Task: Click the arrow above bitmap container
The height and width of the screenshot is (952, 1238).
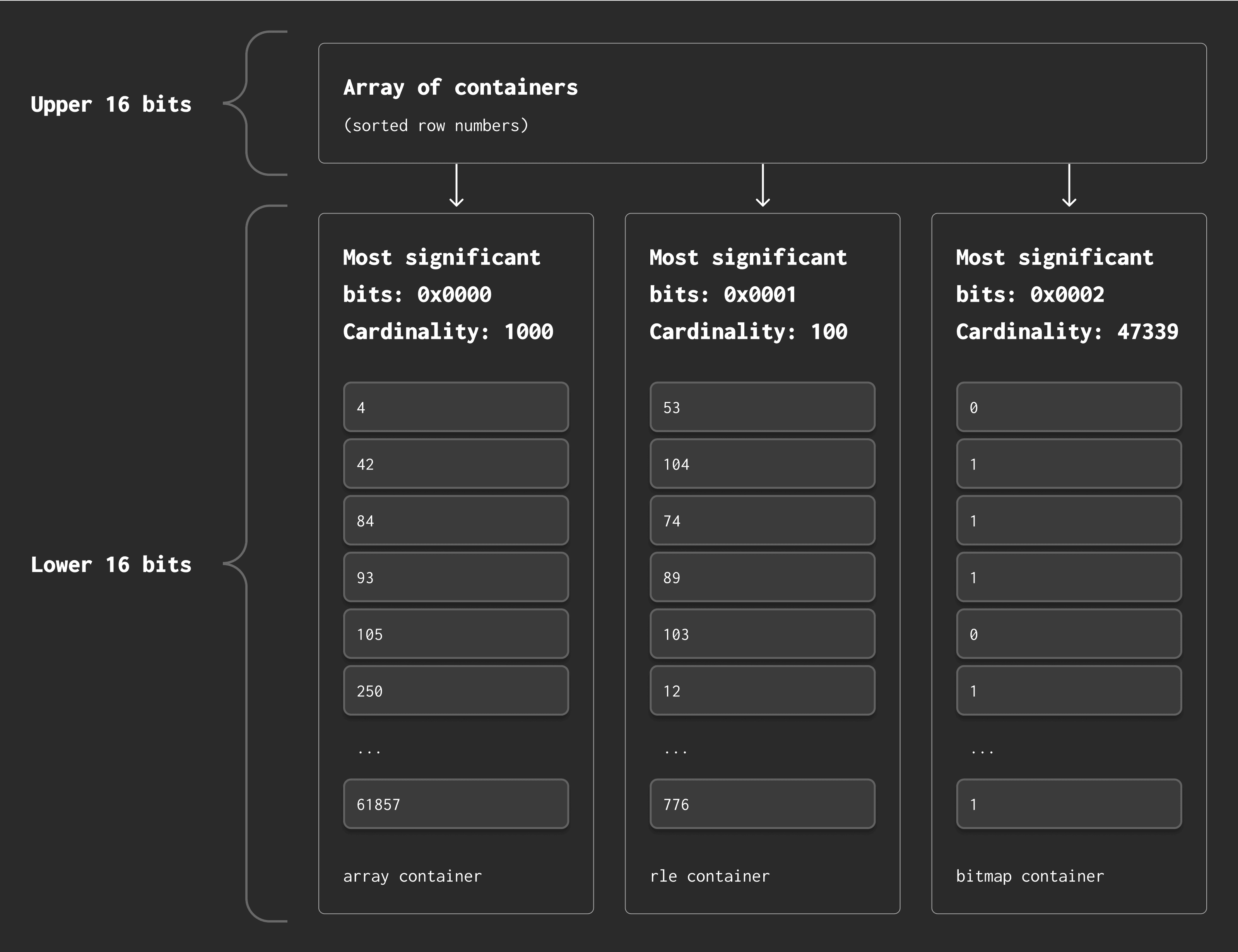Action: point(1069,185)
